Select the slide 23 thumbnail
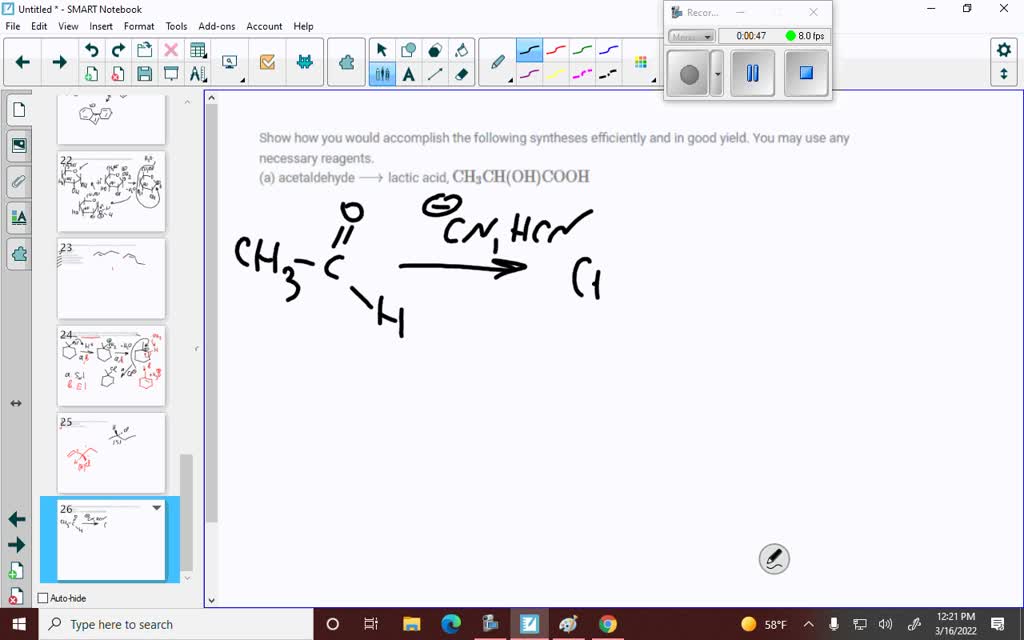 (x=111, y=278)
